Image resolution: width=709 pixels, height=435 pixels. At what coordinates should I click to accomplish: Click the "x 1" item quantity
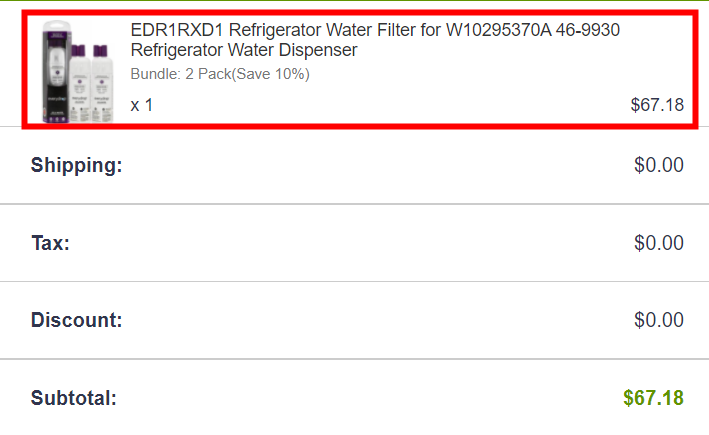(142, 104)
